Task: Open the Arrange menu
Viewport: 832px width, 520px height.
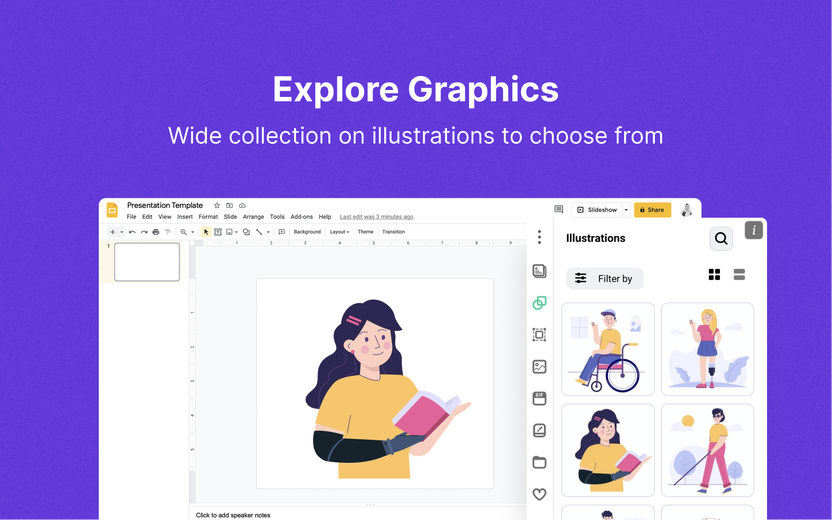Action: [253, 217]
